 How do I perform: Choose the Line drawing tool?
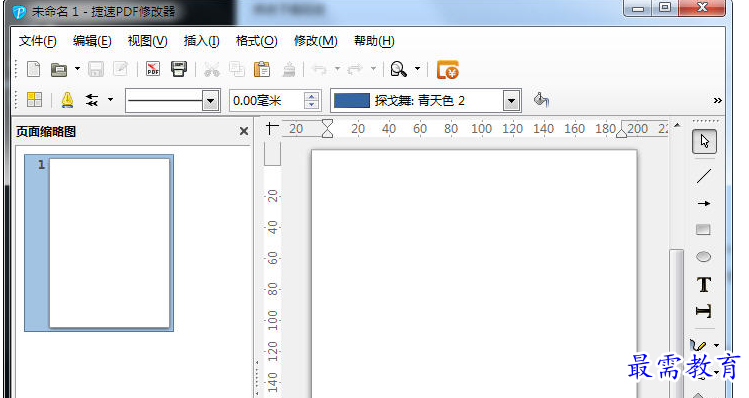click(x=704, y=176)
